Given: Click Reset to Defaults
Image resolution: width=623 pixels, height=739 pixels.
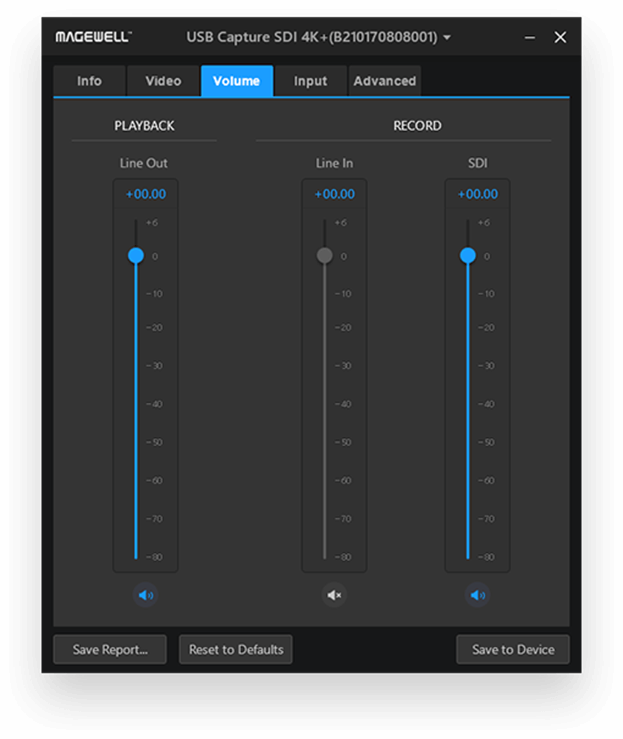Looking at the screenshot, I should coord(236,649).
